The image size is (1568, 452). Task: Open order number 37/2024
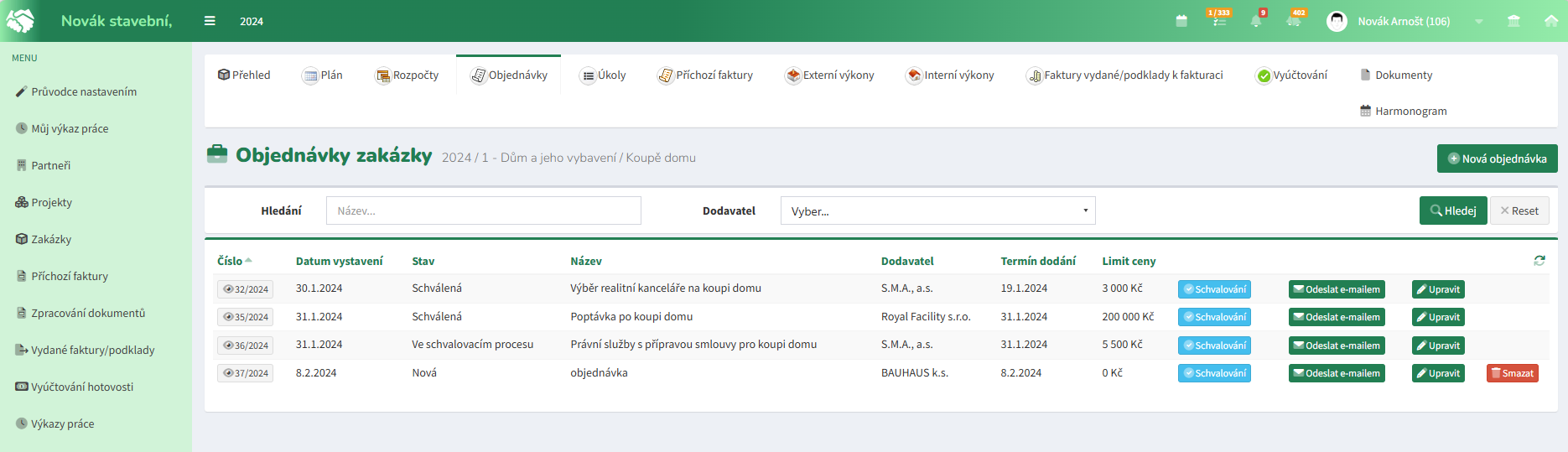pos(246,373)
